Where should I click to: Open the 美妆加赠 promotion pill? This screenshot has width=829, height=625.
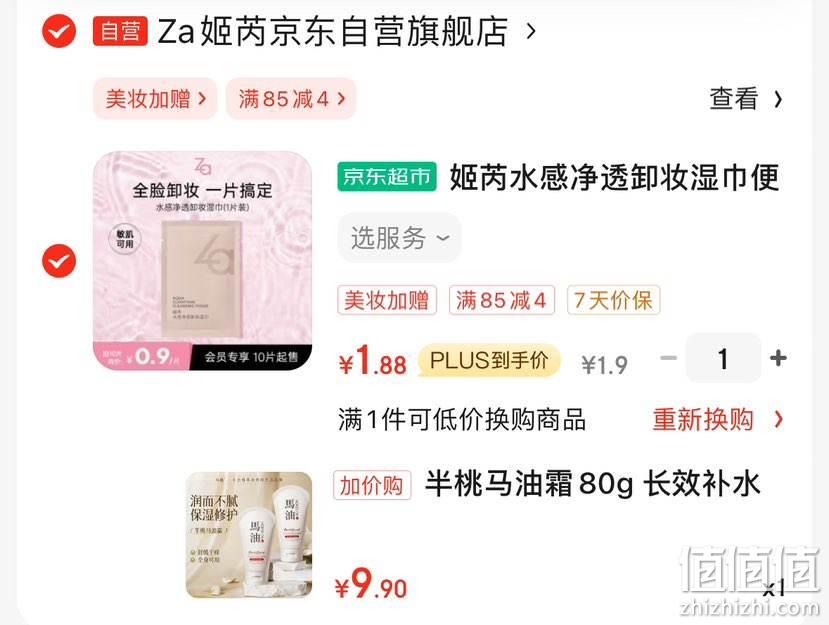[155, 98]
